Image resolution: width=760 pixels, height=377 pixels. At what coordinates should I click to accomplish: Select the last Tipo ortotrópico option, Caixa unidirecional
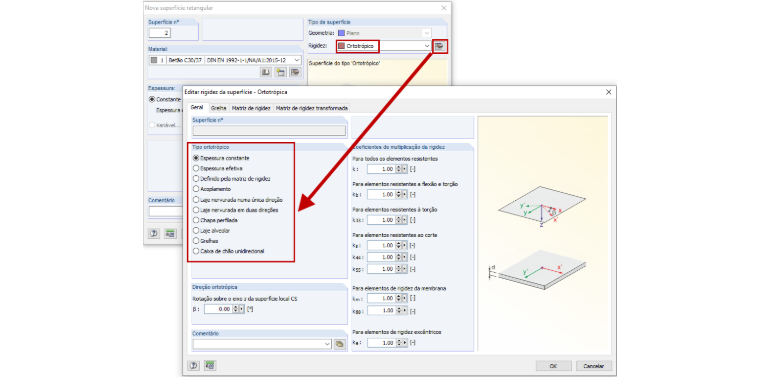point(196,251)
